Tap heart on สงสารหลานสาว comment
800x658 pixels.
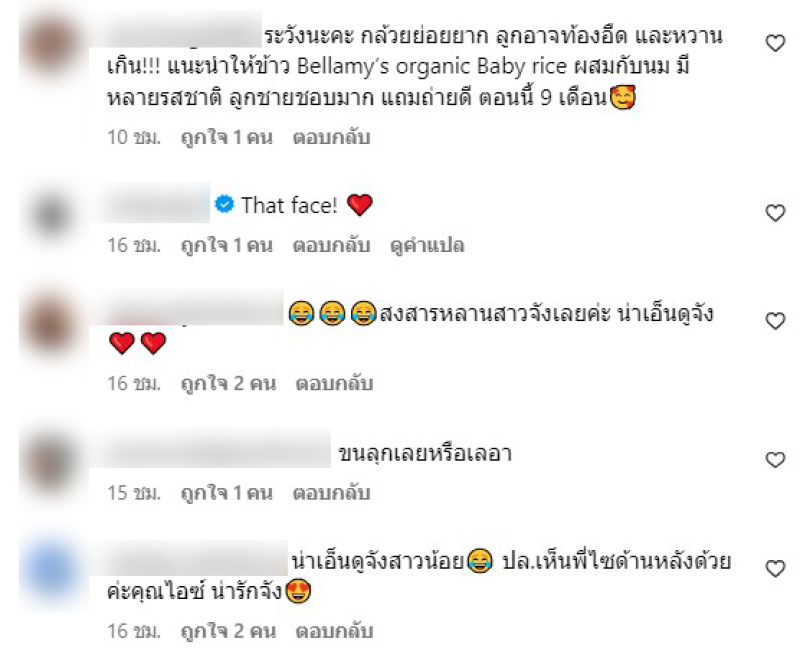click(x=775, y=321)
